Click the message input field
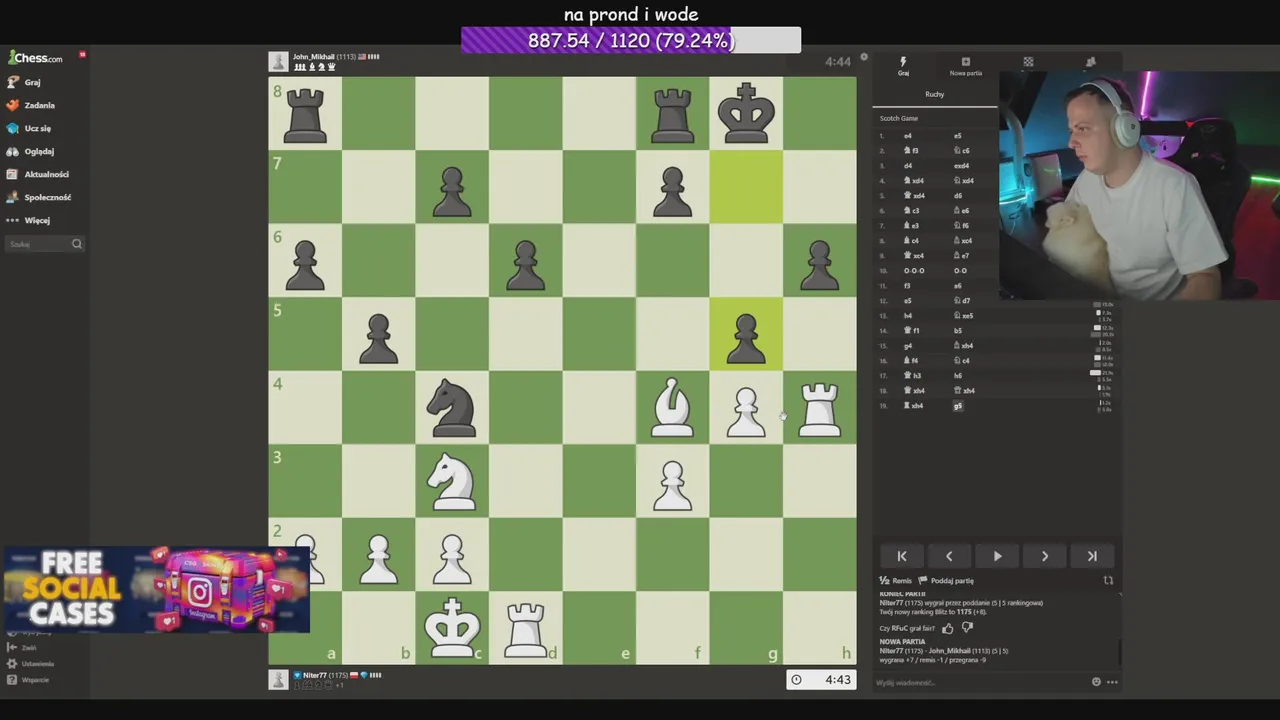 click(980, 683)
